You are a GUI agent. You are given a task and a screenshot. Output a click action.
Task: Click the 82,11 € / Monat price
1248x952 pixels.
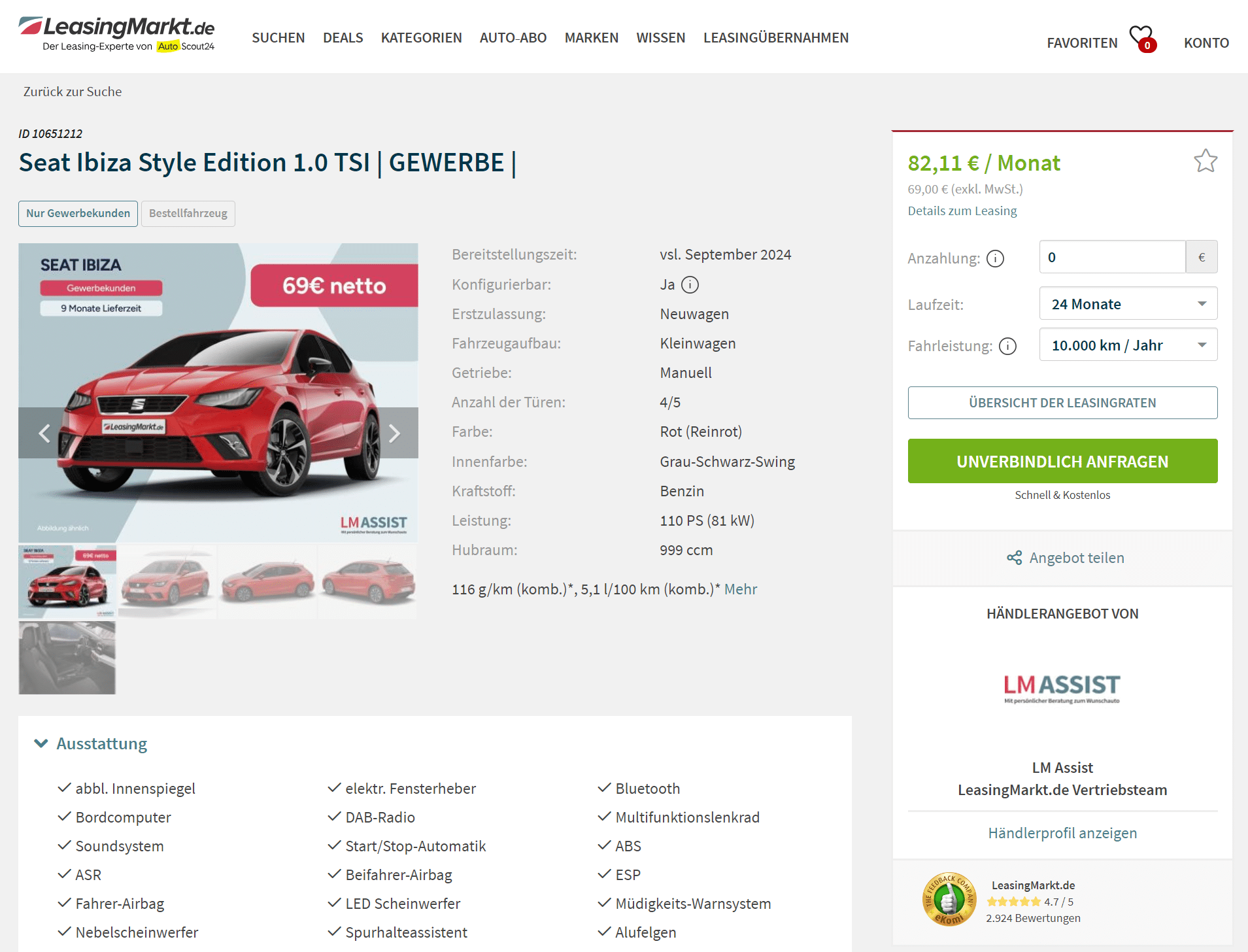(x=984, y=163)
